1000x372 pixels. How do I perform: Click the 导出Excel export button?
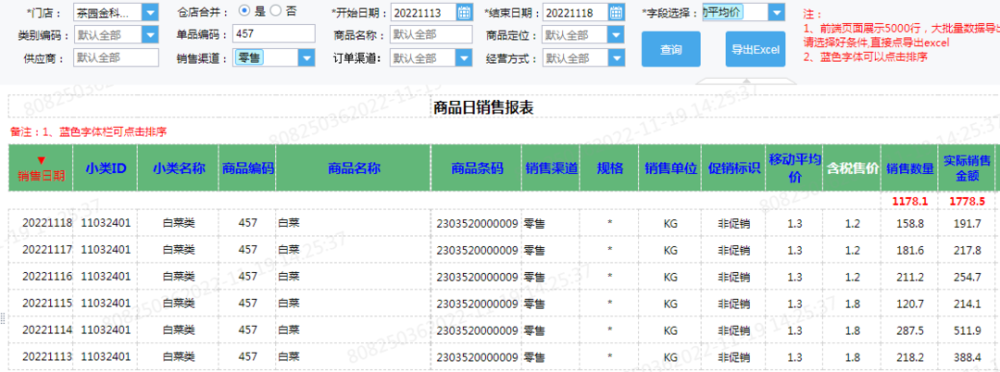(x=755, y=49)
